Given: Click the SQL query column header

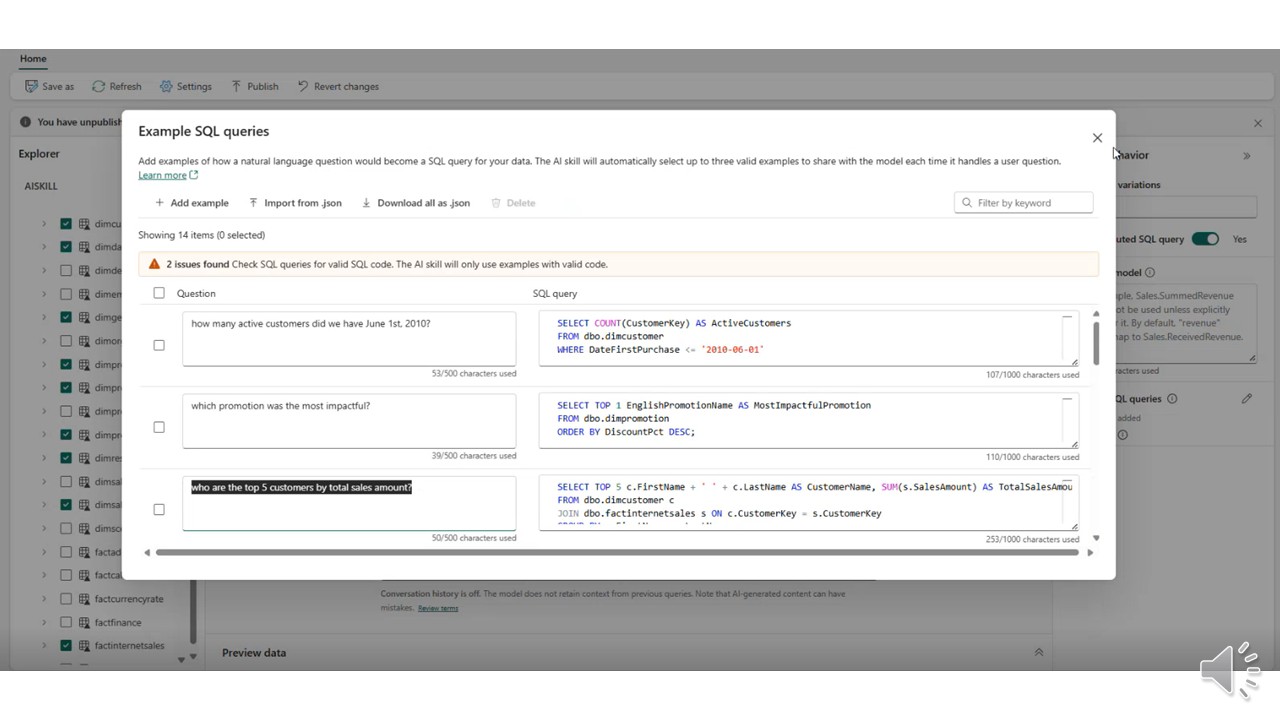Looking at the screenshot, I should point(555,293).
